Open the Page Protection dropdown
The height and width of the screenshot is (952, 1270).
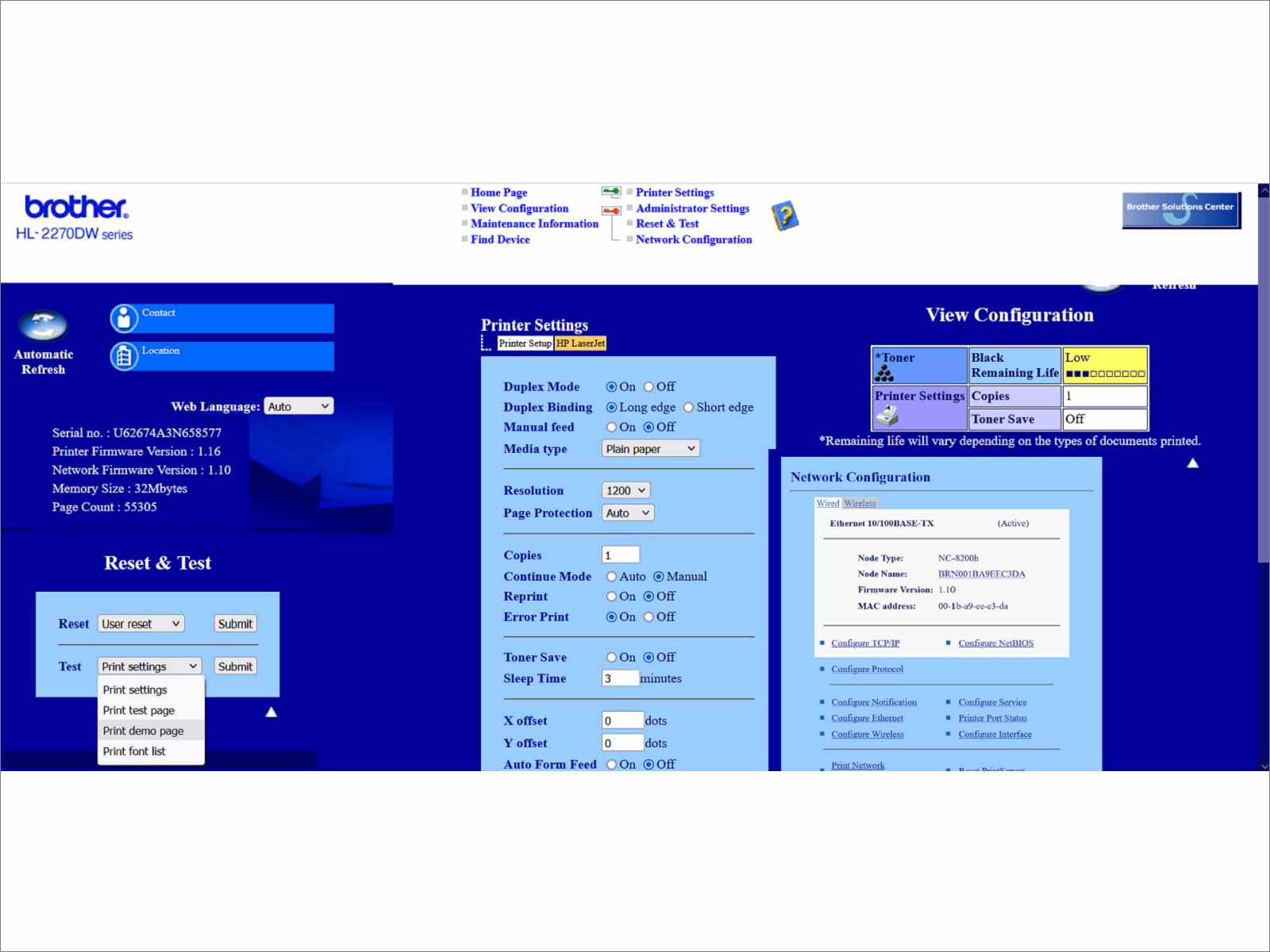(628, 513)
